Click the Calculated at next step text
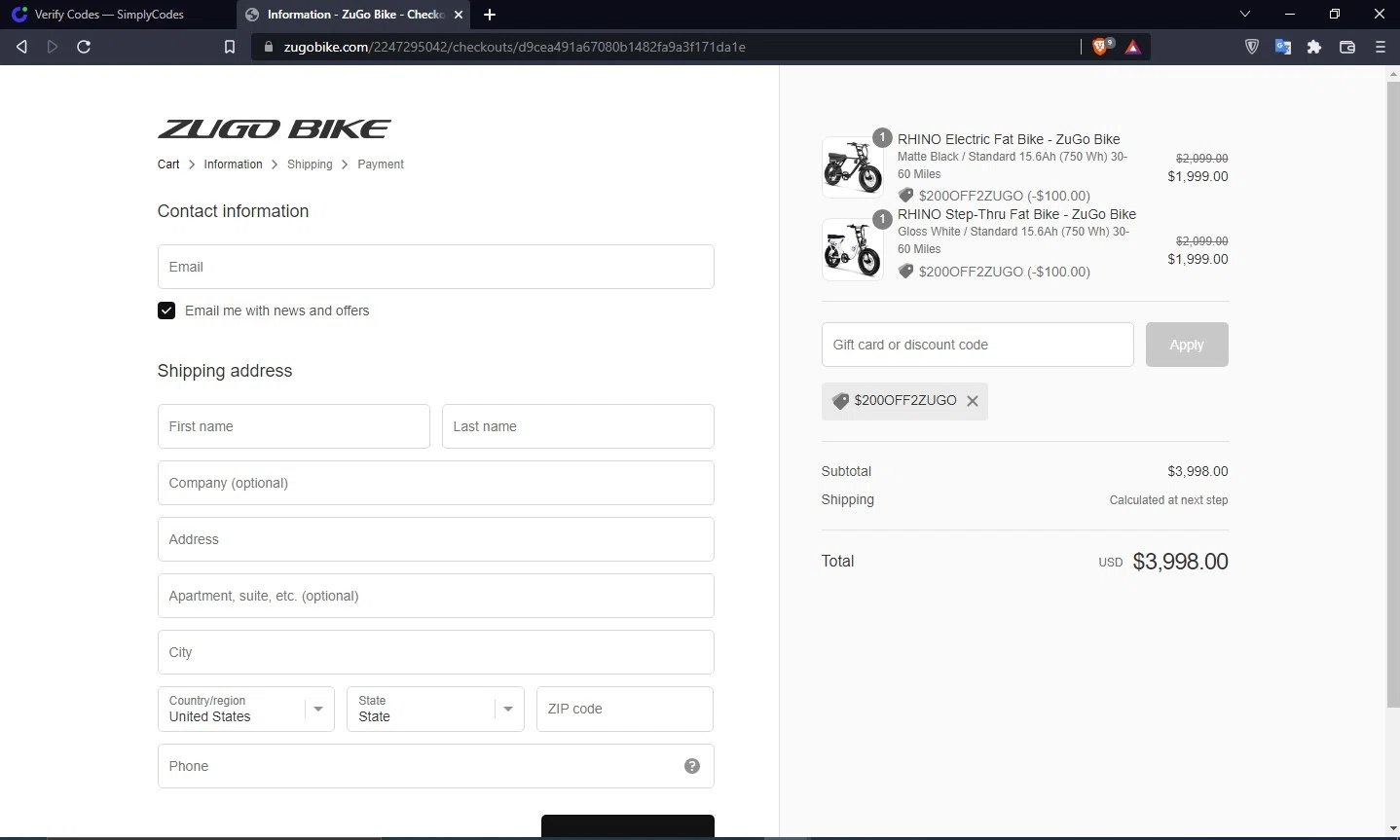Screen dimensions: 1400x840 click(x=1168, y=500)
